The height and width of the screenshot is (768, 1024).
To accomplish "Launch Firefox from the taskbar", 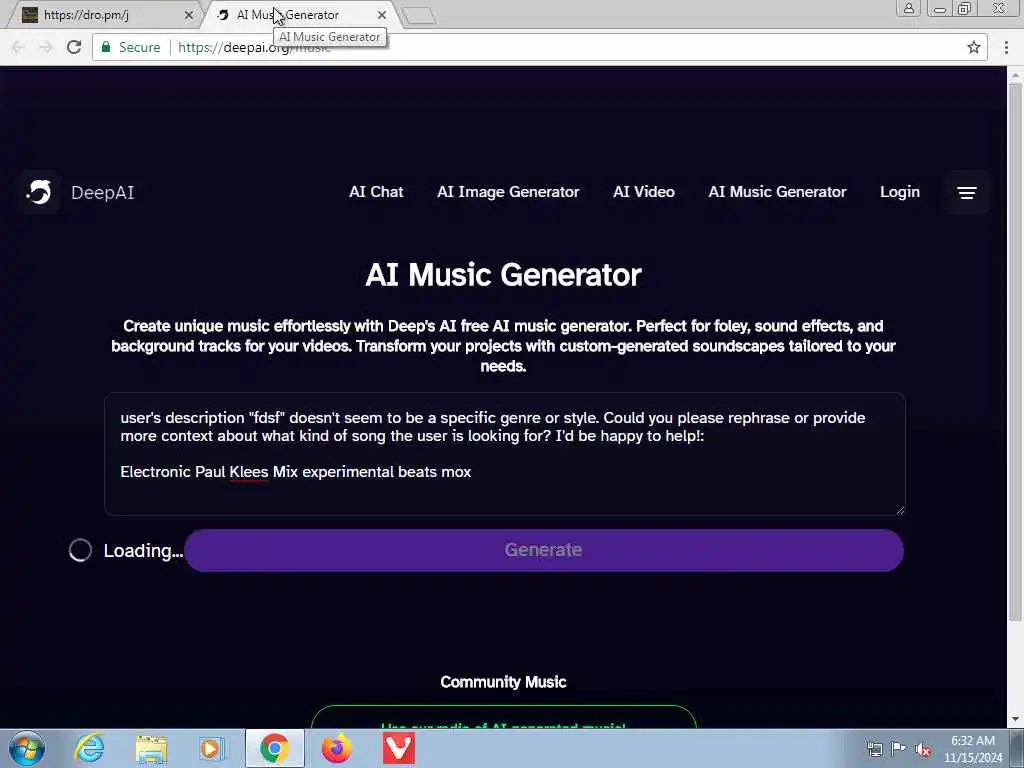I will pyautogui.click(x=336, y=748).
